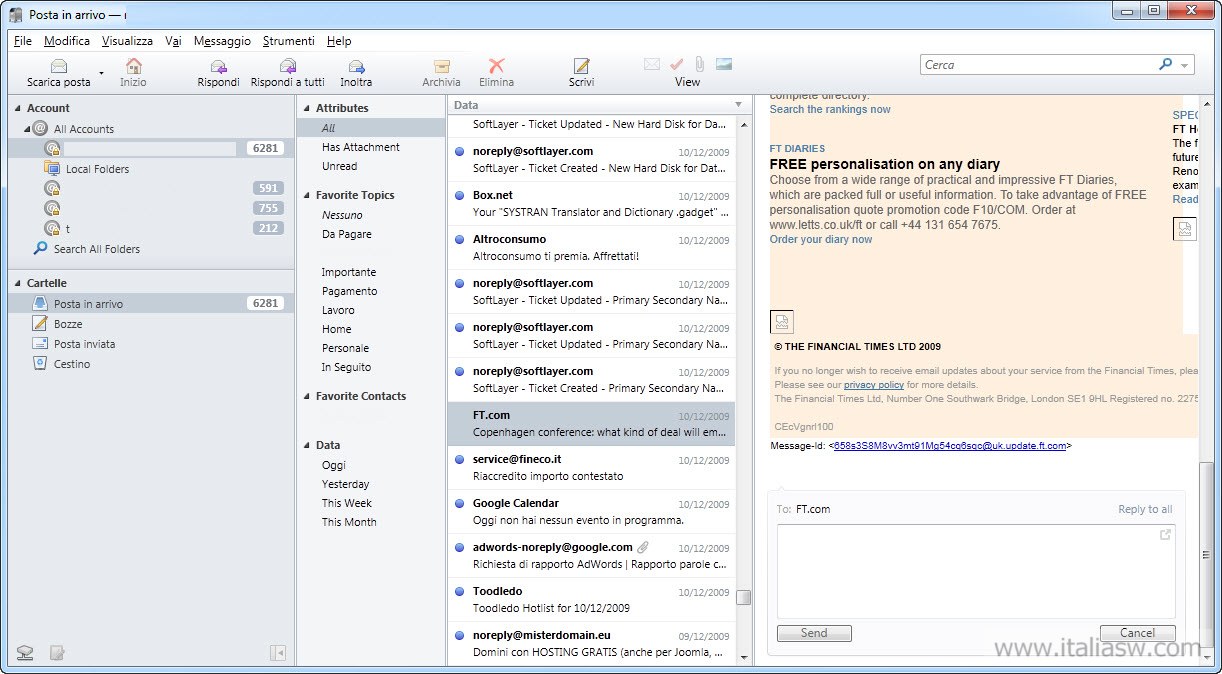This screenshot has height=674, width=1222.
Task: Open the Scarica posta dropdown arrow
Action: (x=101, y=74)
